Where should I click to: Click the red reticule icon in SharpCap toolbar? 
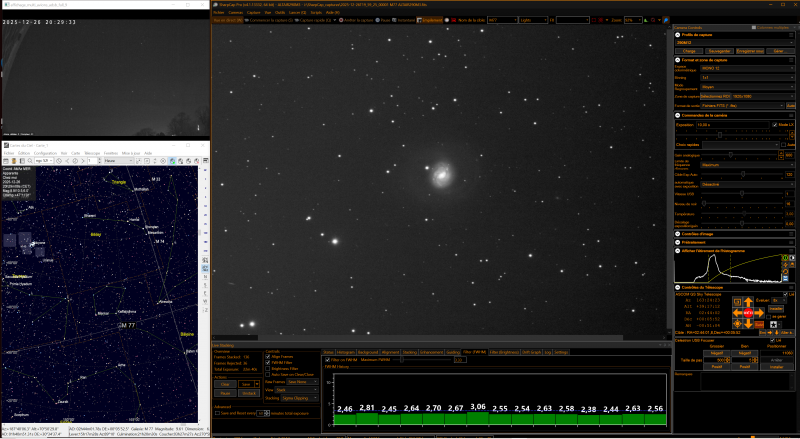coord(601,20)
